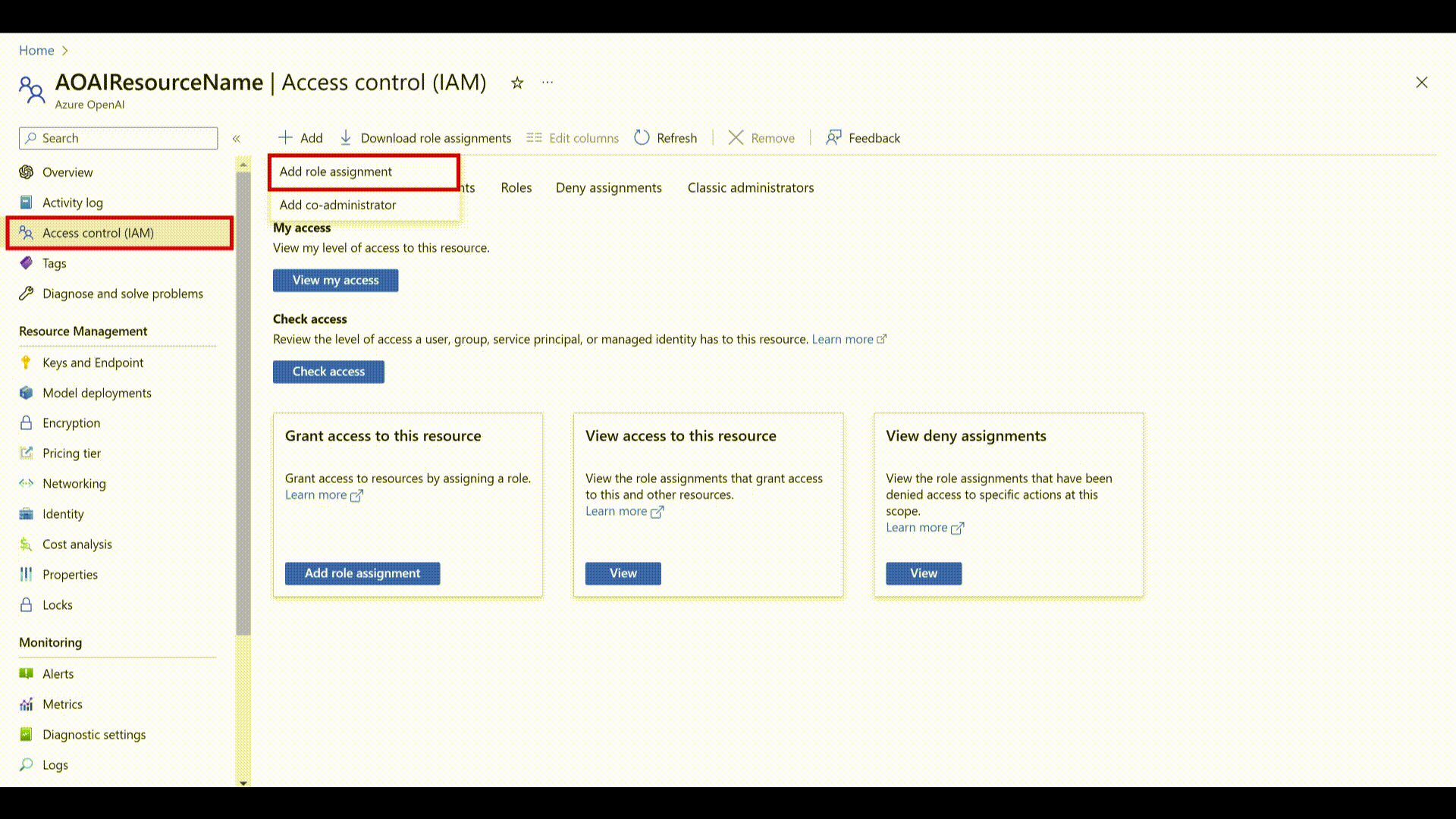Open Model deployments label
Screen dimensions: 1456x819
pos(97,393)
